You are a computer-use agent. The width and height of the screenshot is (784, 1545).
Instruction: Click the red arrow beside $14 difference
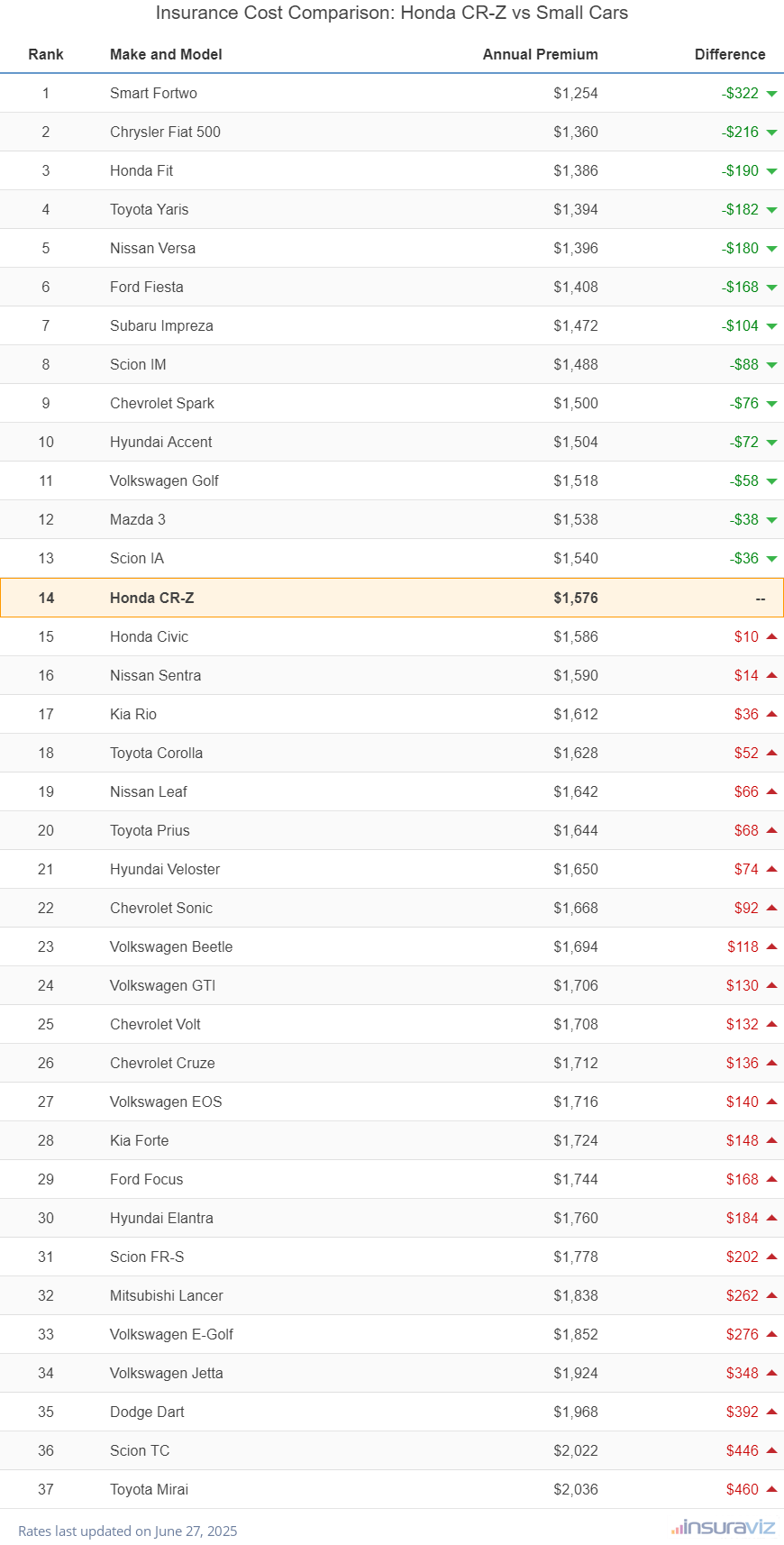point(771,675)
